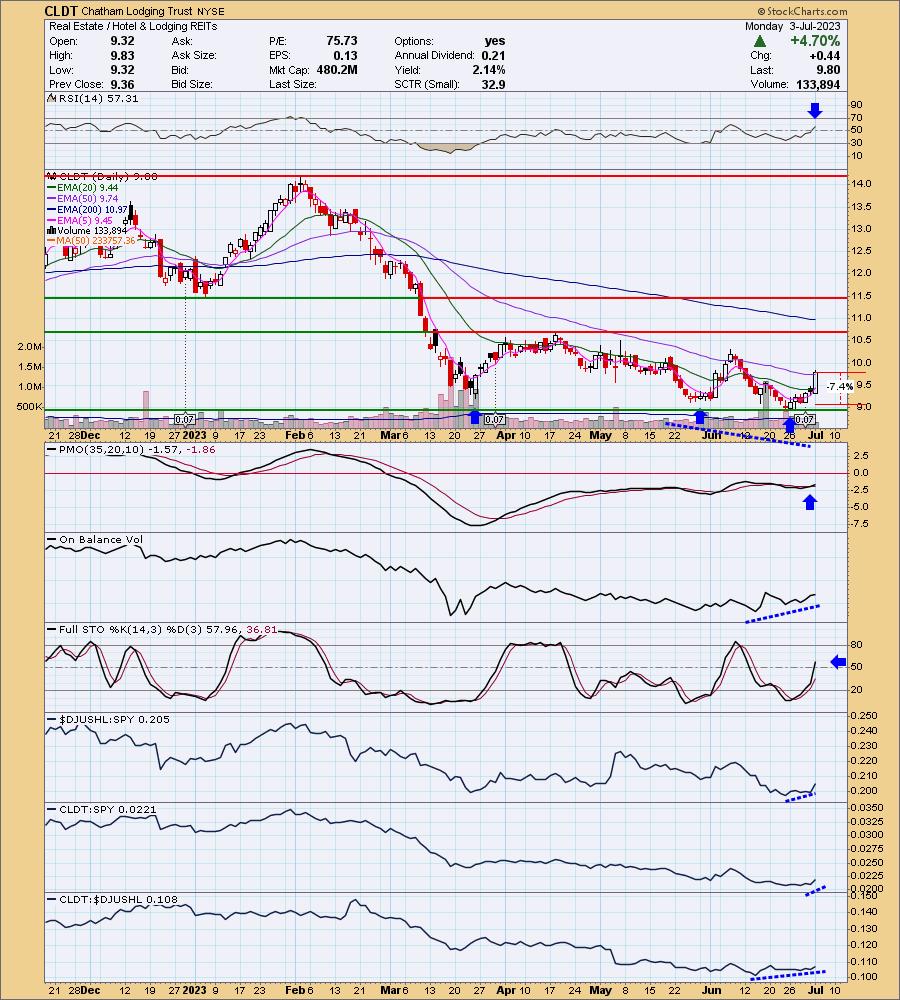Select the Open price value 9.32

pyautogui.click(x=122, y=41)
